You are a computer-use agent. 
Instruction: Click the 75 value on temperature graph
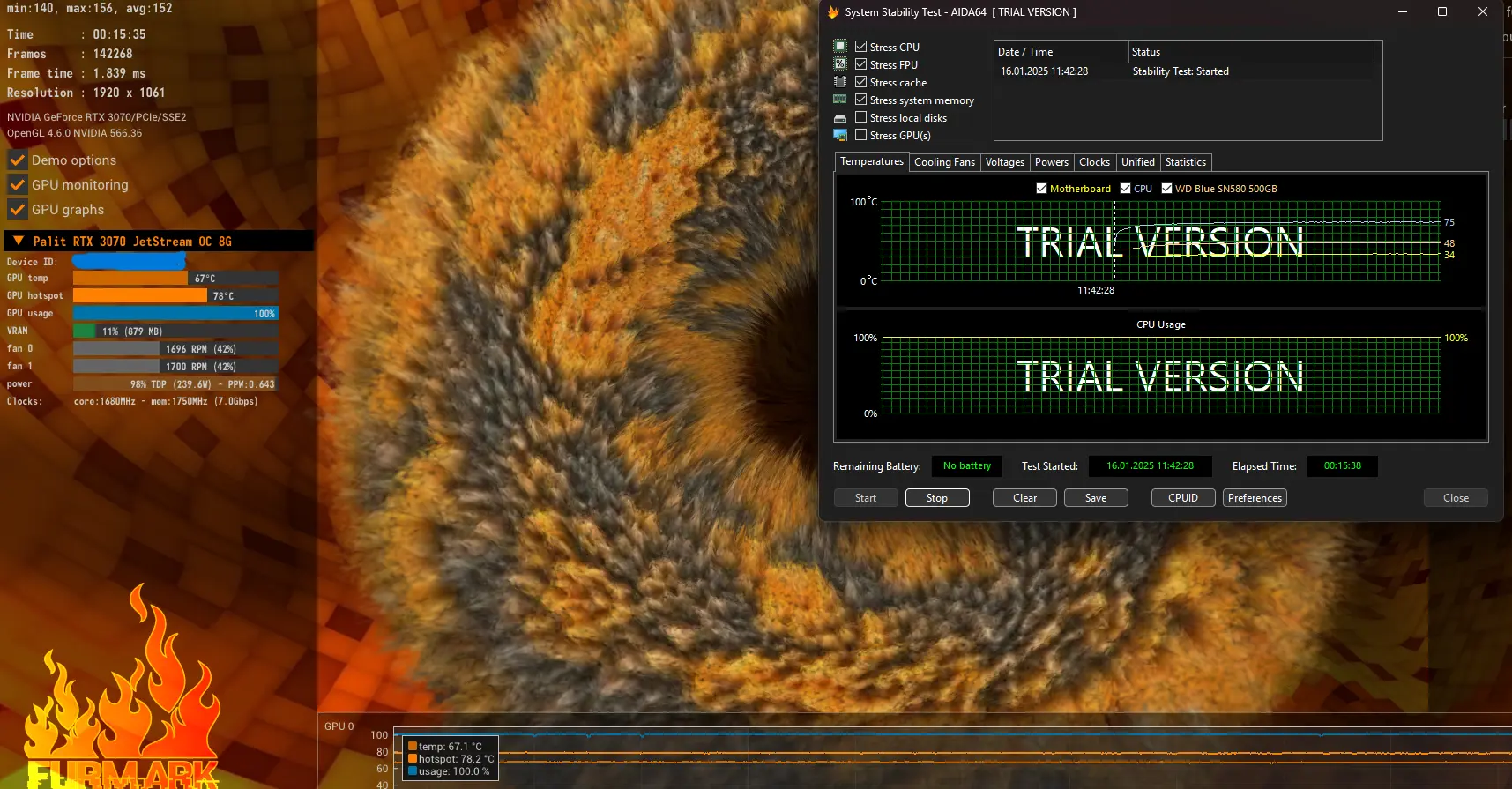pyautogui.click(x=1449, y=222)
